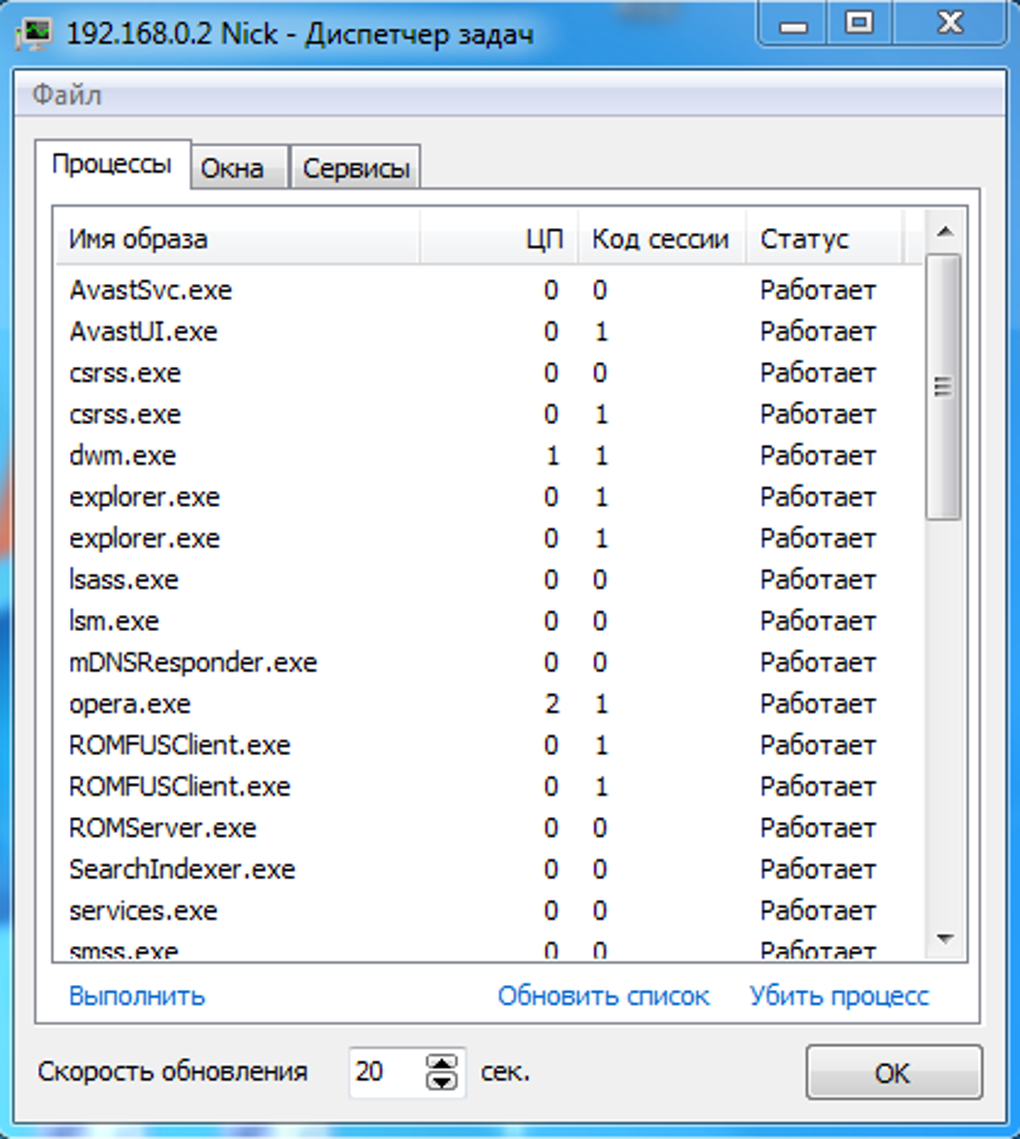Click the Выполнить link
The image size is (1020, 1139).
tap(137, 996)
